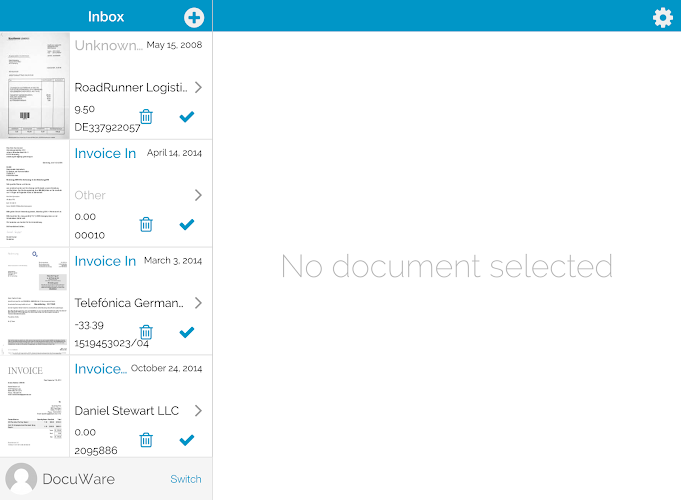Click the April 14, 2014 date
The width and height of the screenshot is (681, 500).
coord(174,152)
